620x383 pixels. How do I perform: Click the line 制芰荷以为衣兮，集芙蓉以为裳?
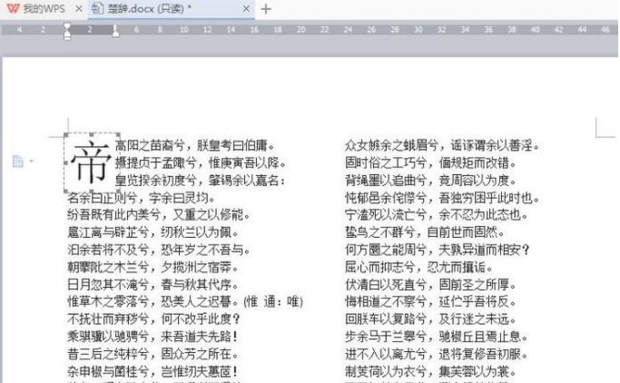coord(431,372)
